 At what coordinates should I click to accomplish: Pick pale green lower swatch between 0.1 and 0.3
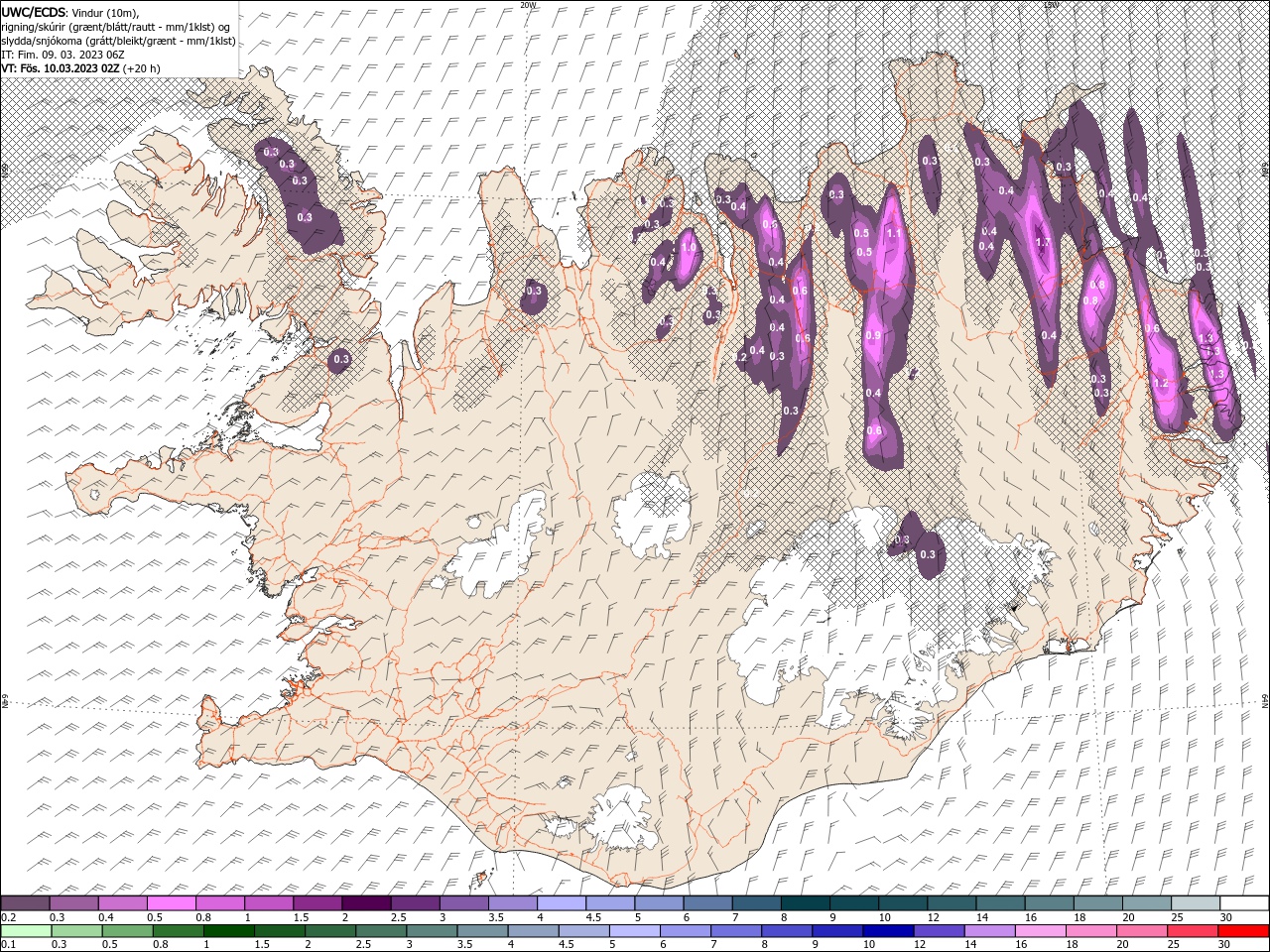pyautogui.click(x=26, y=930)
